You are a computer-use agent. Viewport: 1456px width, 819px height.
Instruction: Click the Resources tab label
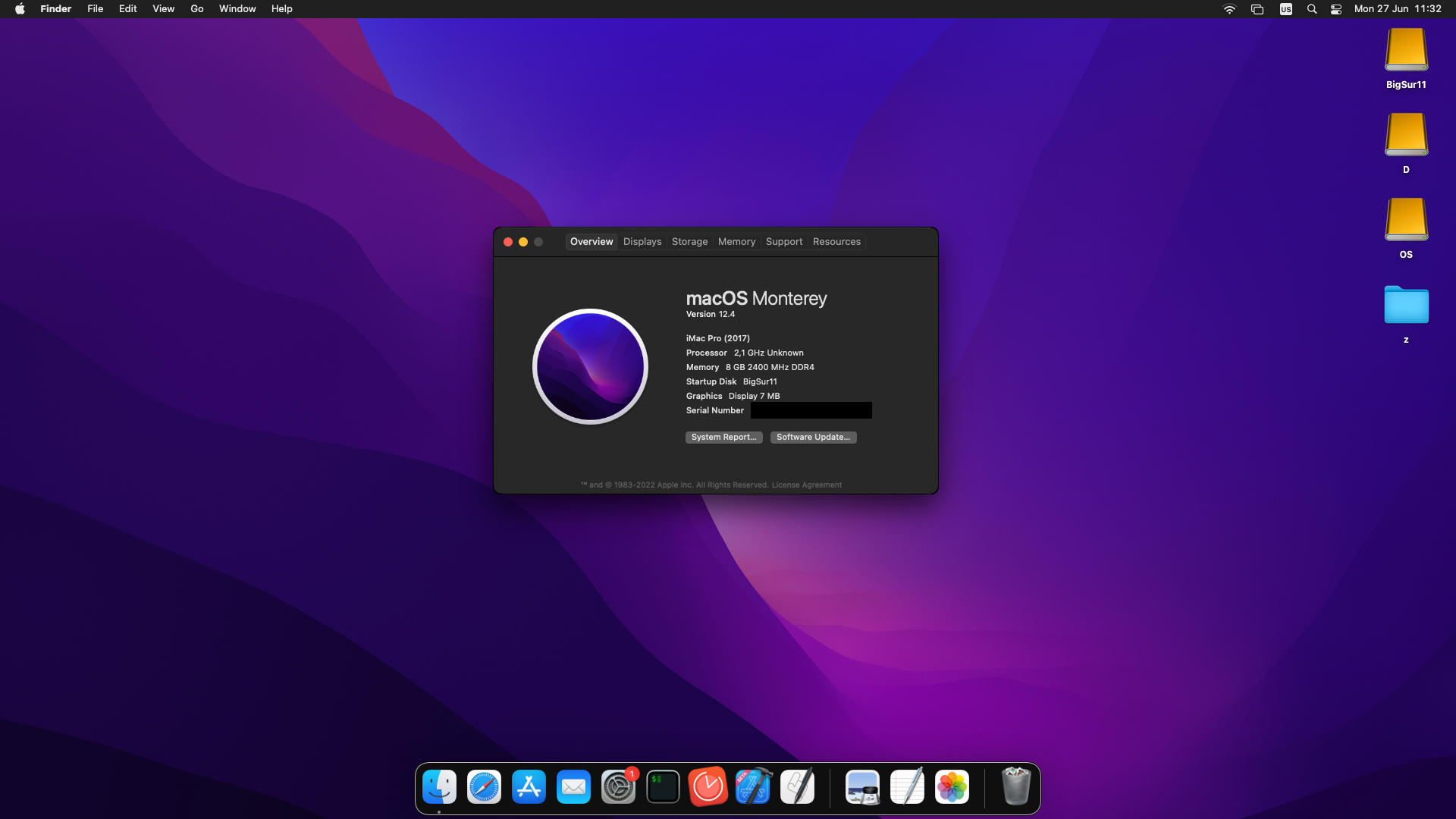[836, 240]
